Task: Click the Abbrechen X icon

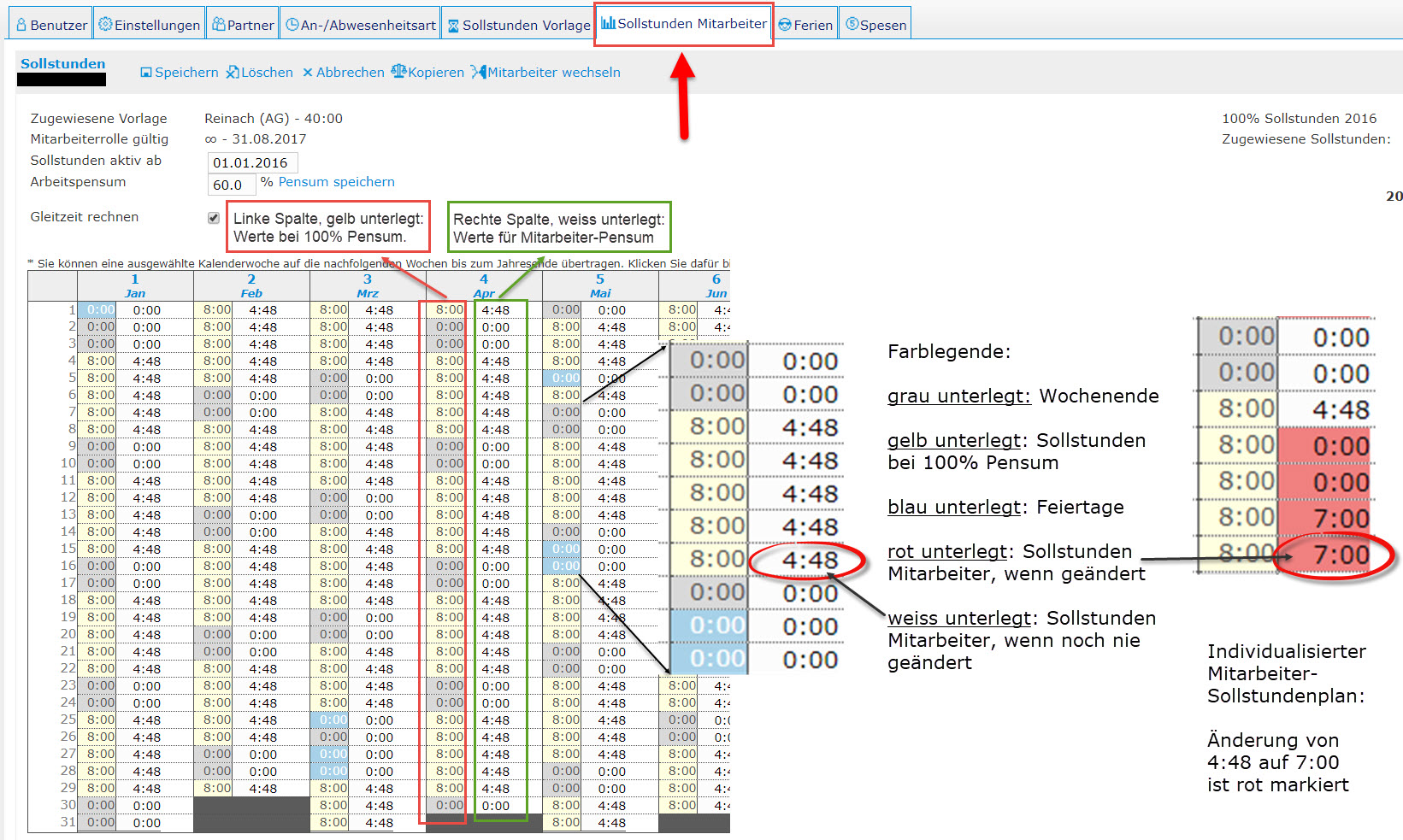Action: pos(308,73)
